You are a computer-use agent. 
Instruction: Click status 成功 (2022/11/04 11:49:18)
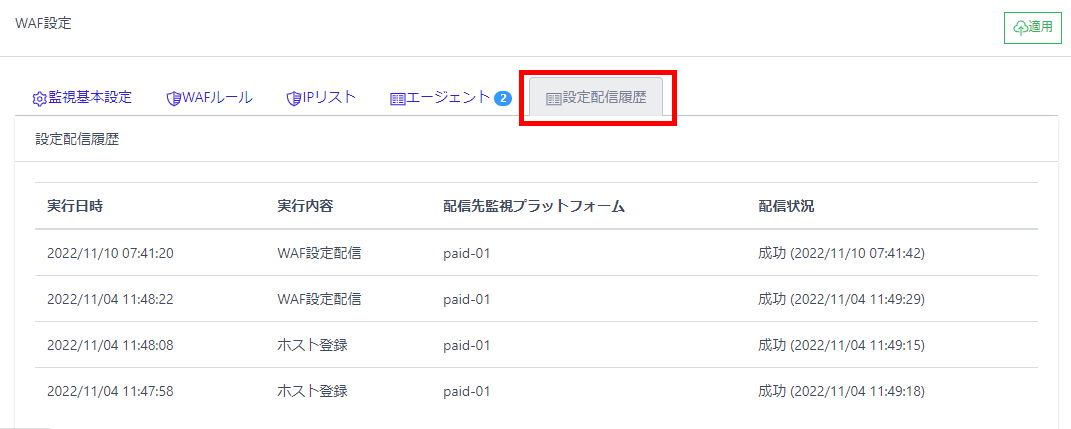pyautogui.click(x=841, y=391)
